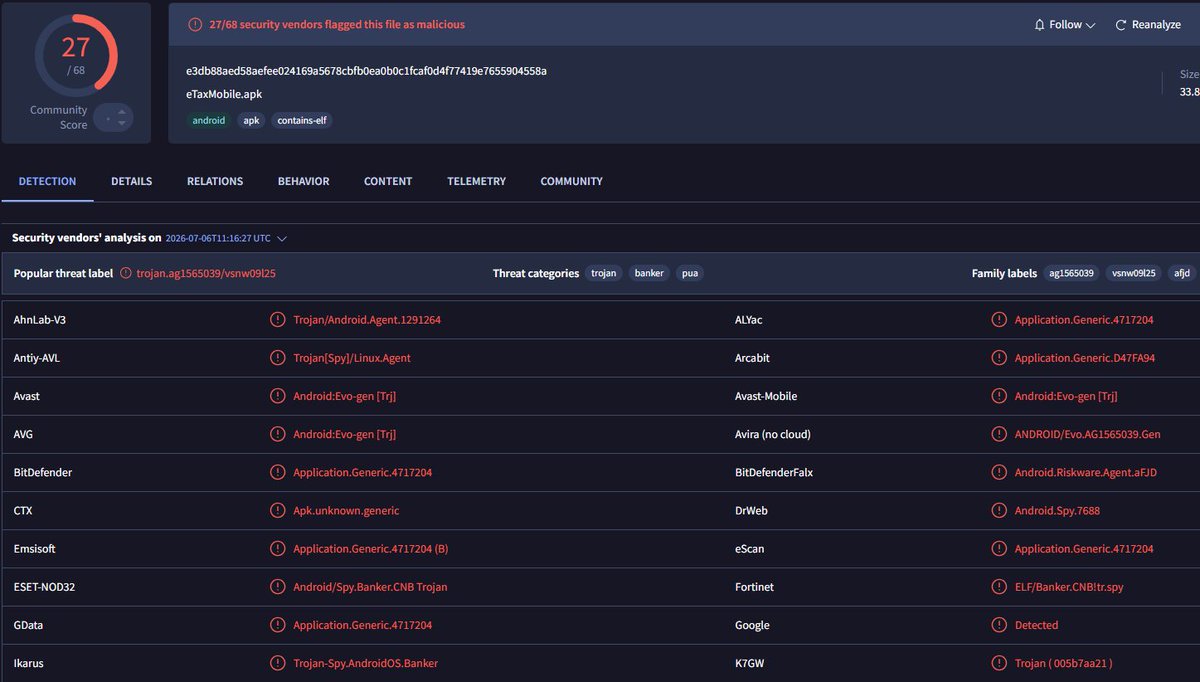Switch to the Details tab
This screenshot has width=1200, height=682.
pyautogui.click(x=131, y=181)
